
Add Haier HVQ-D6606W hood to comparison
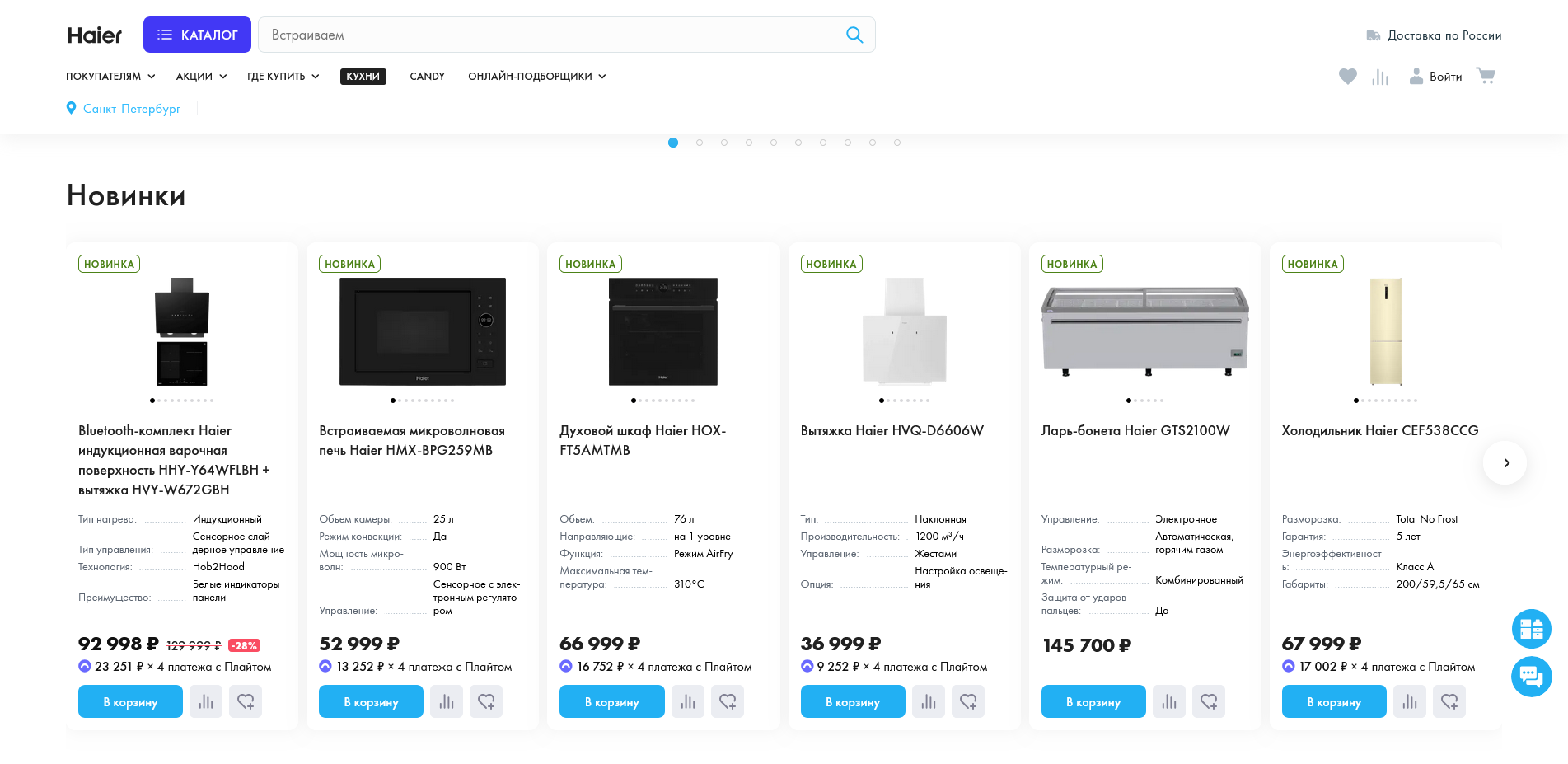(x=928, y=701)
